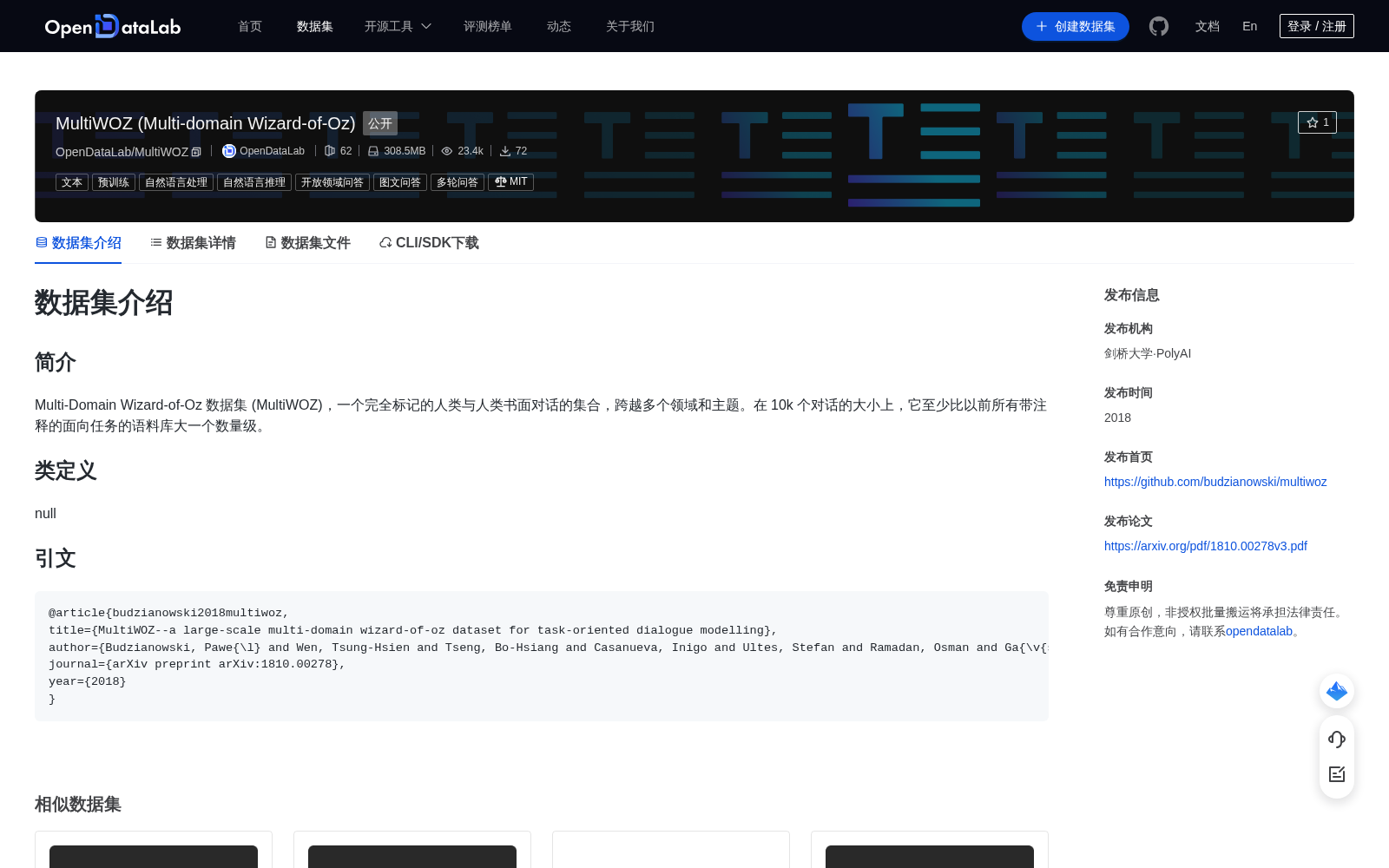The width and height of the screenshot is (1389, 868).
Task: Click the file count icon beside 62
Action: 330,151
